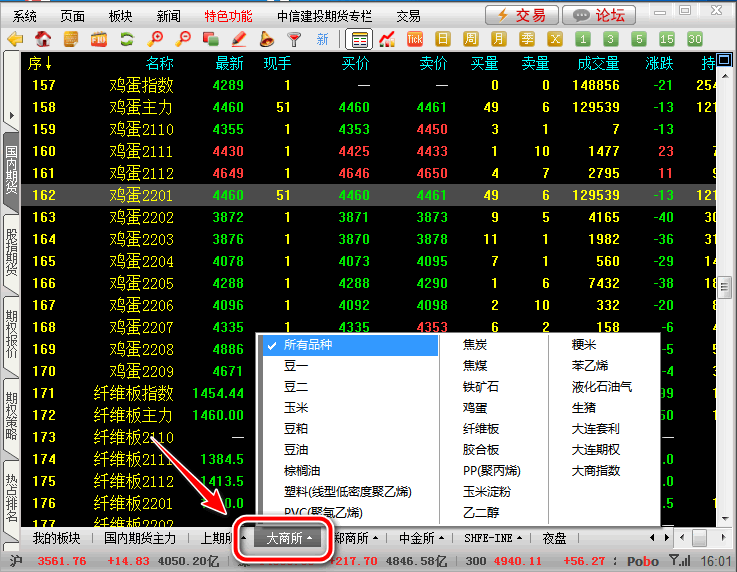737x572 pixels.
Task: Click the 交易 trade button
Action: pyautogui.click(x=520, y=16)
